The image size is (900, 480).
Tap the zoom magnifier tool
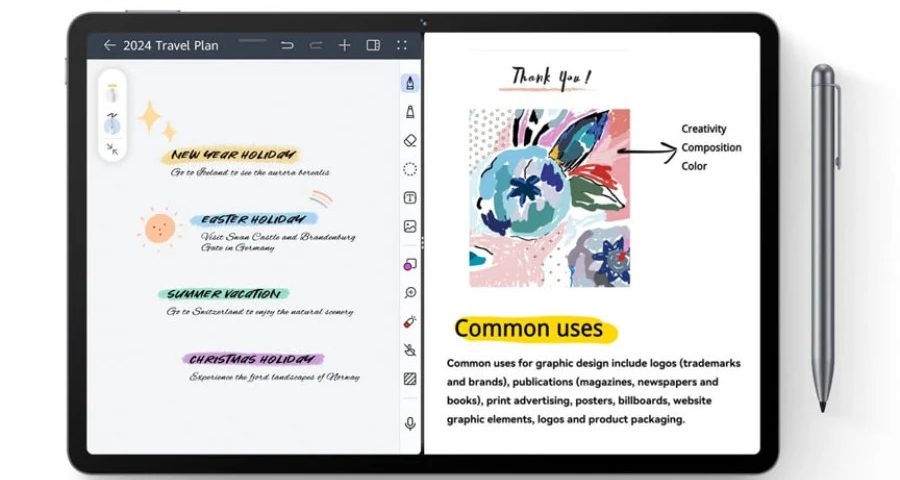(x=410, y=293)
